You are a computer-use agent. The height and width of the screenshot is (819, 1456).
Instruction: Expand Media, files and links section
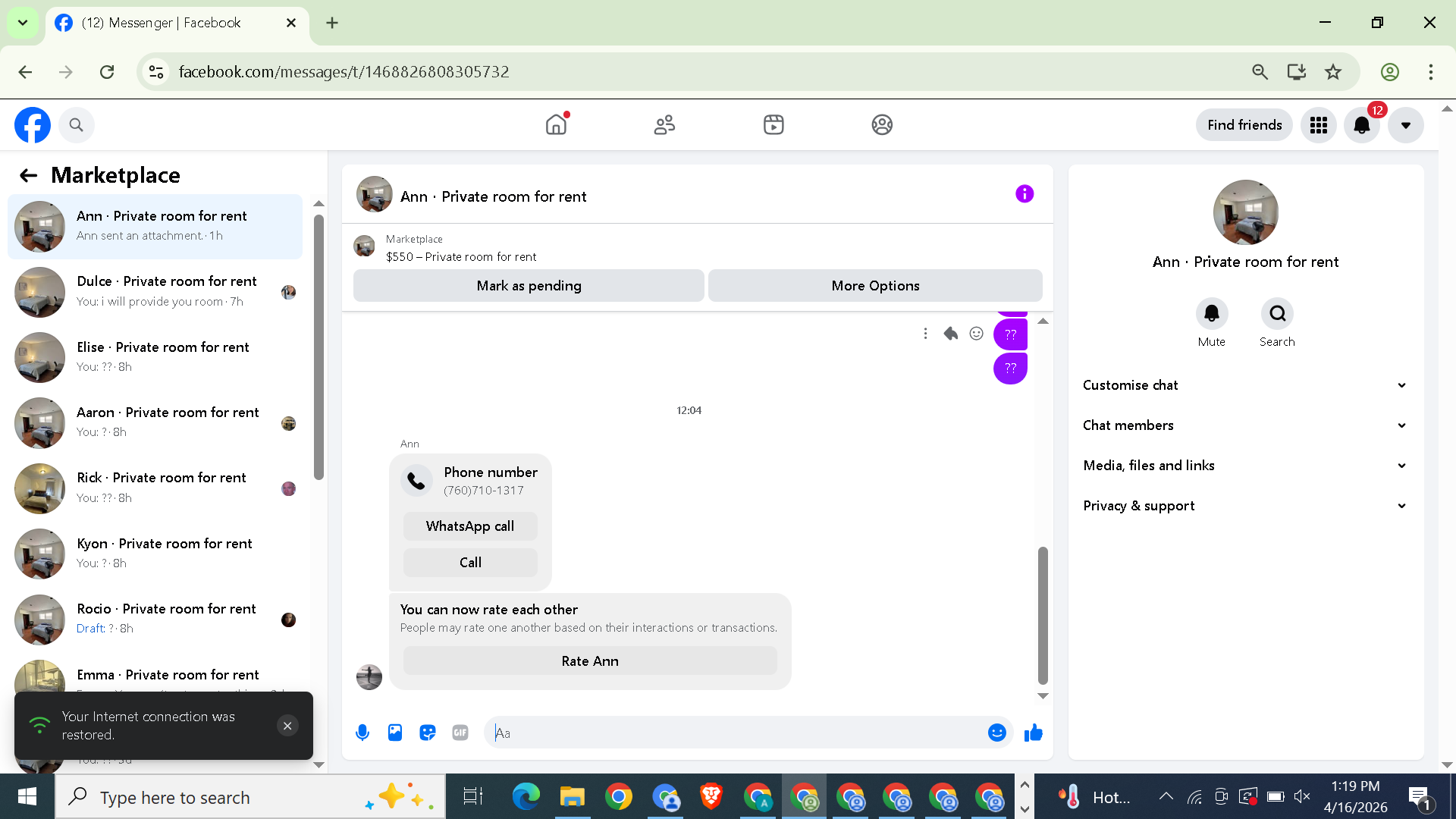1245,466
